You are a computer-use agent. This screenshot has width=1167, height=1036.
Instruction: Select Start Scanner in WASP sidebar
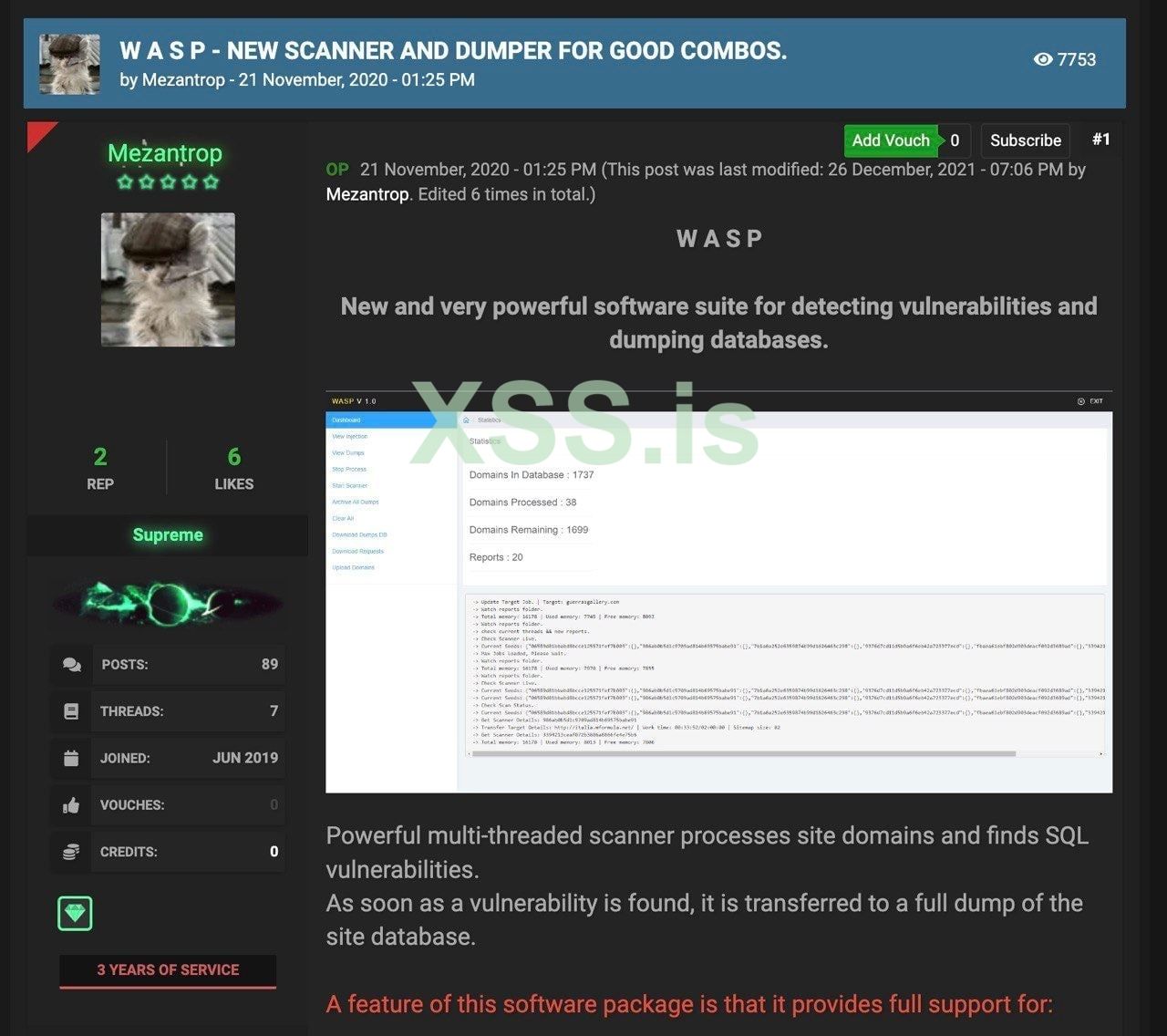(x=350, y=486)
